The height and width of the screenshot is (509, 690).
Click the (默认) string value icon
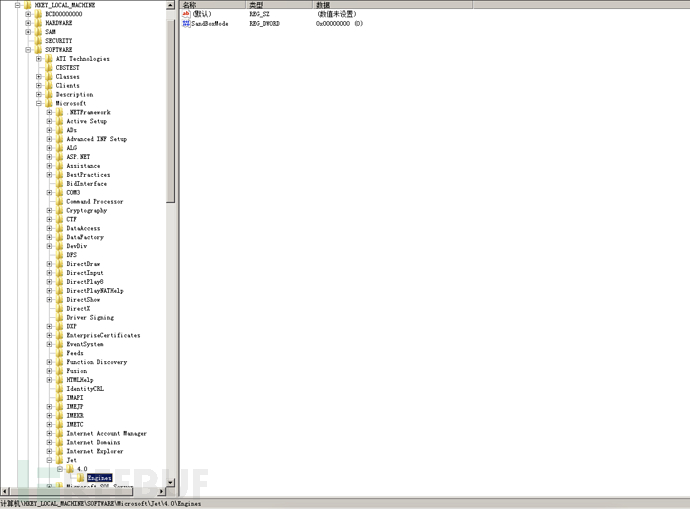pyautogui.click(x=186, y=14)
